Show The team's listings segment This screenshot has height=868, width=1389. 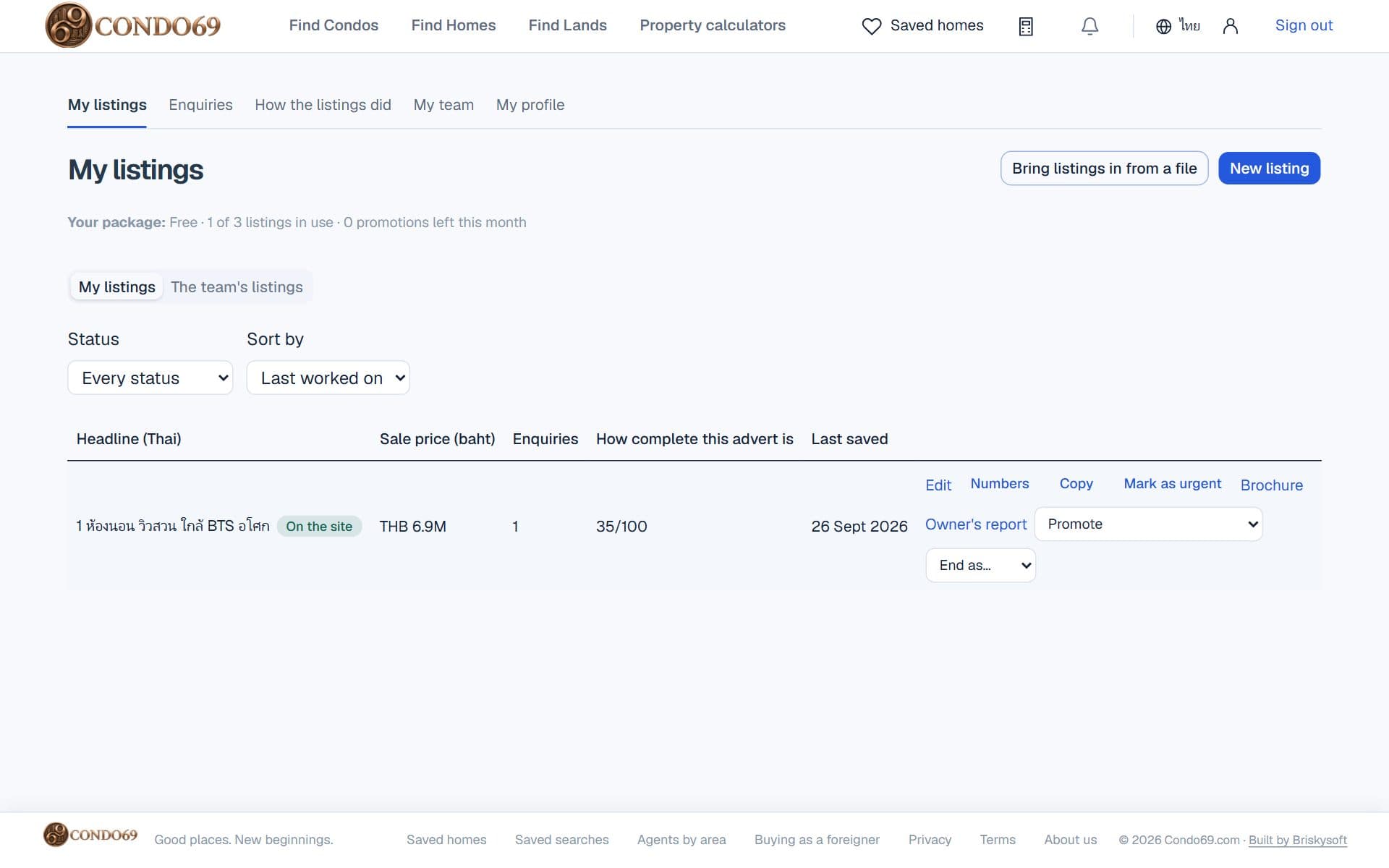tap(237, 287)
